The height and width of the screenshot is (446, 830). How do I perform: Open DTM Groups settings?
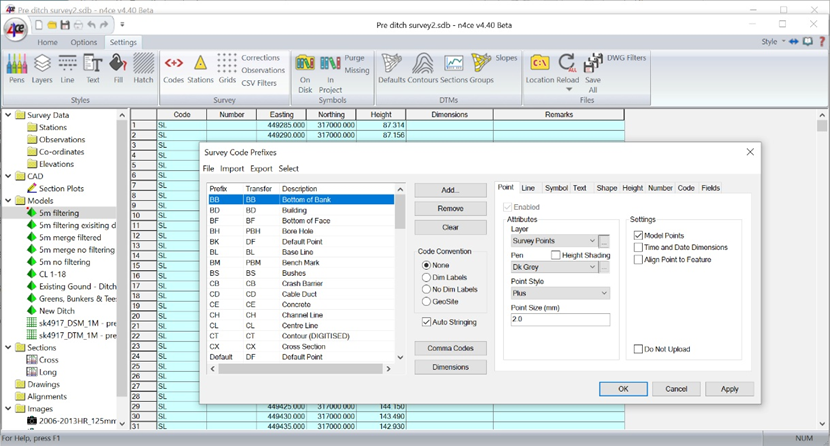tap(481, 69)
